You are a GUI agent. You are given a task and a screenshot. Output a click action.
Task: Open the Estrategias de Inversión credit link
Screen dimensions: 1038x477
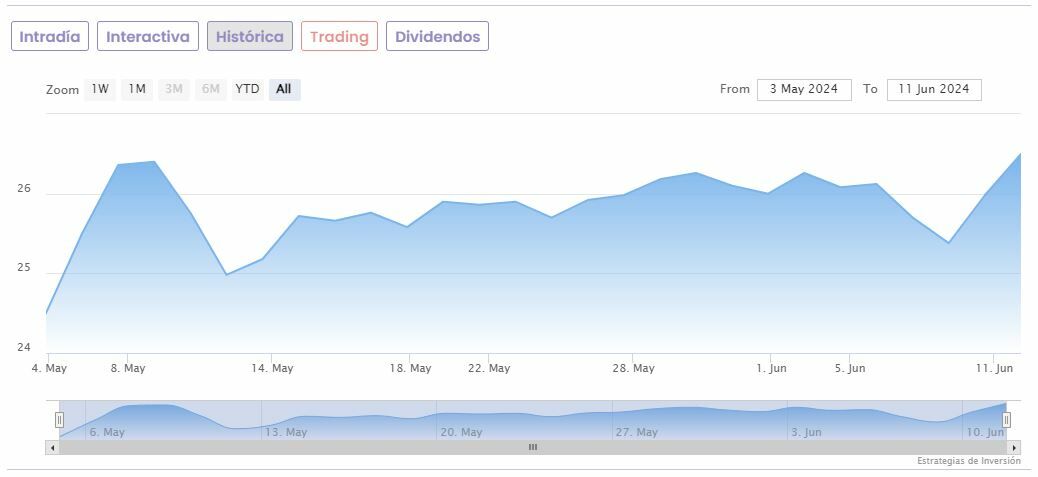[x=968, y=461]
